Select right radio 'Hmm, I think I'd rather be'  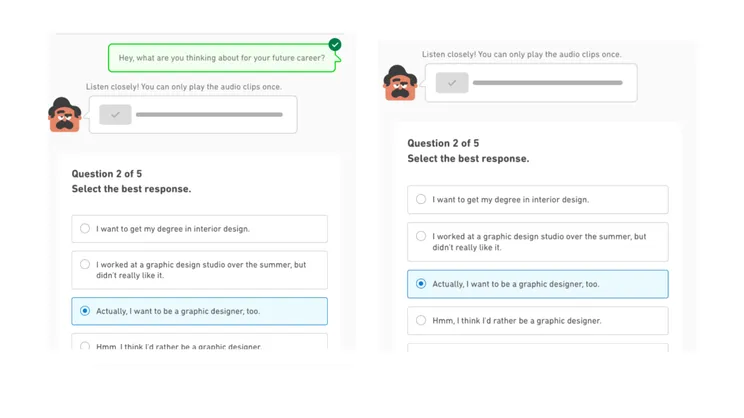click(421, 320)
